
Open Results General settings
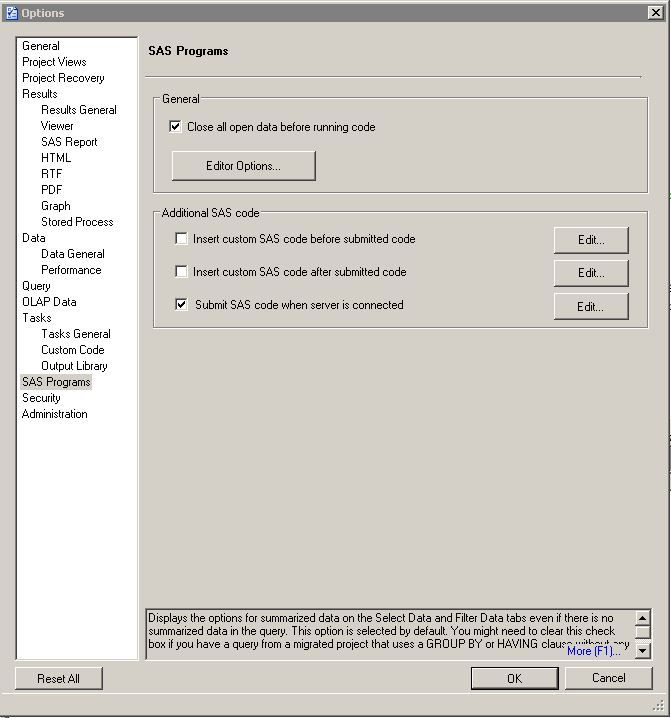point(79,110)
